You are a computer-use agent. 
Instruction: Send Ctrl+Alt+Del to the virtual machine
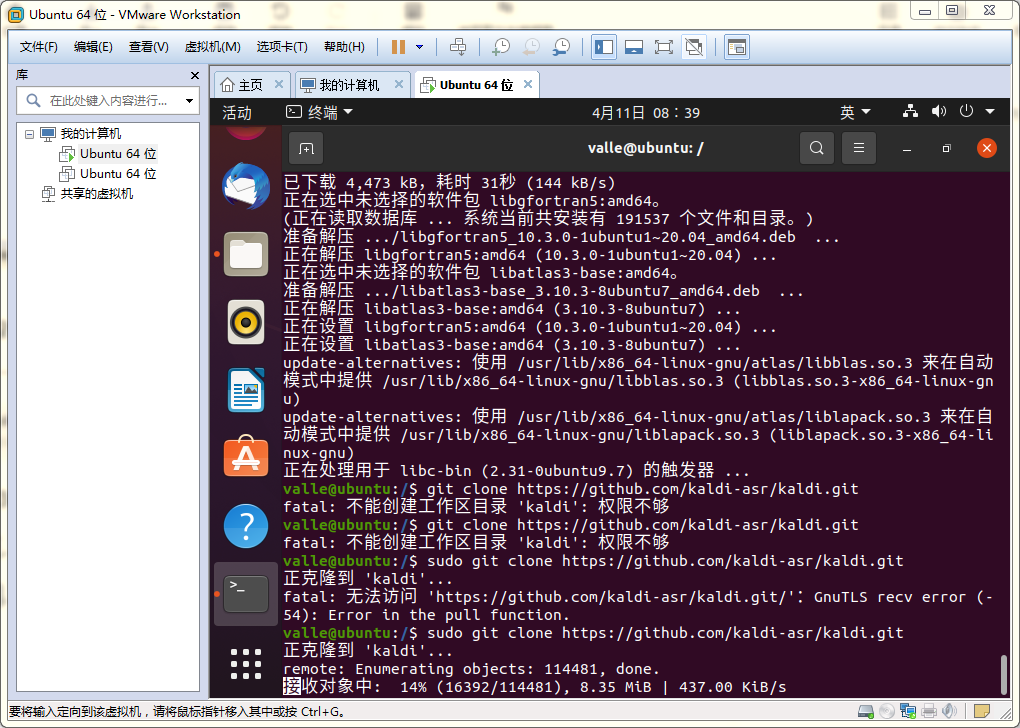(x=458, y=47)
